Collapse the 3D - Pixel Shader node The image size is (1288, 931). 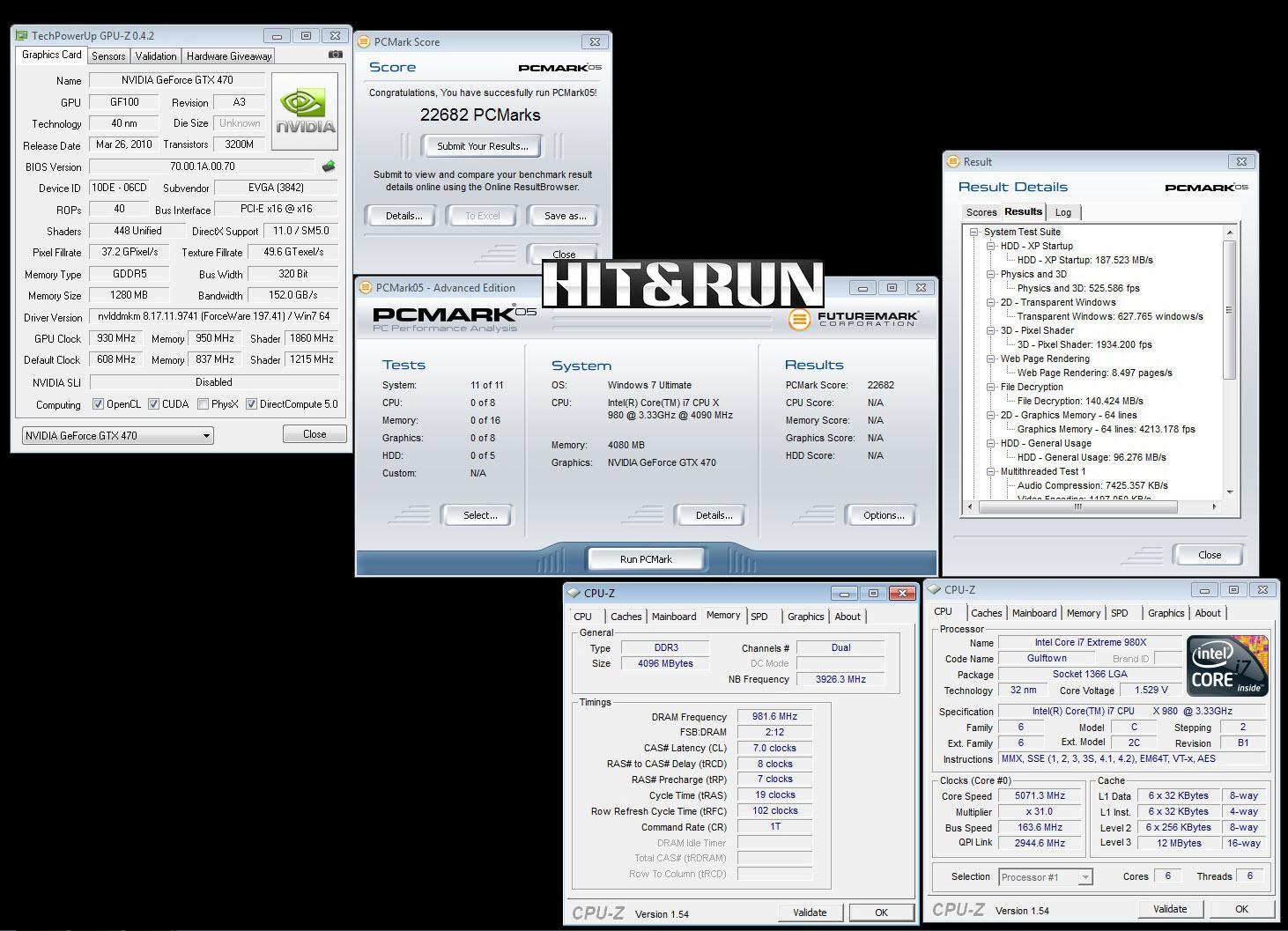coord(991,331)
